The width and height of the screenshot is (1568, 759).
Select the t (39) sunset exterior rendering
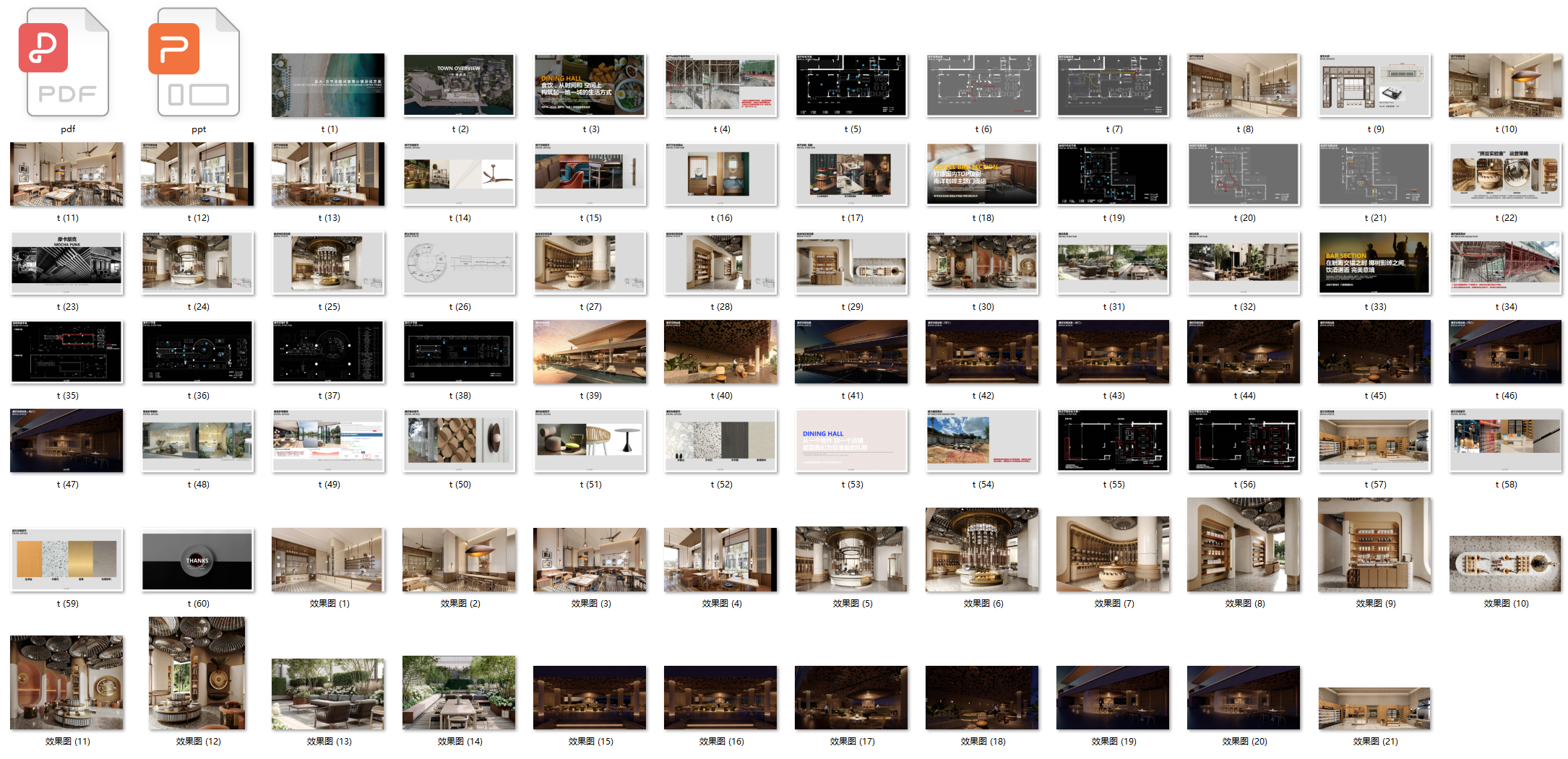590,352
